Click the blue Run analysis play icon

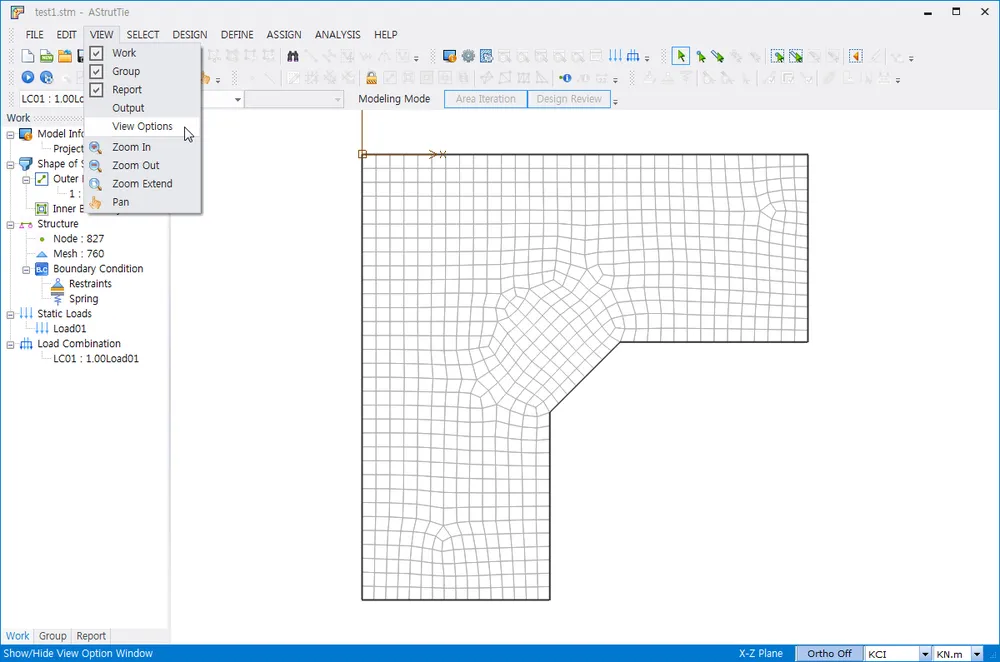tap(27, 77)
